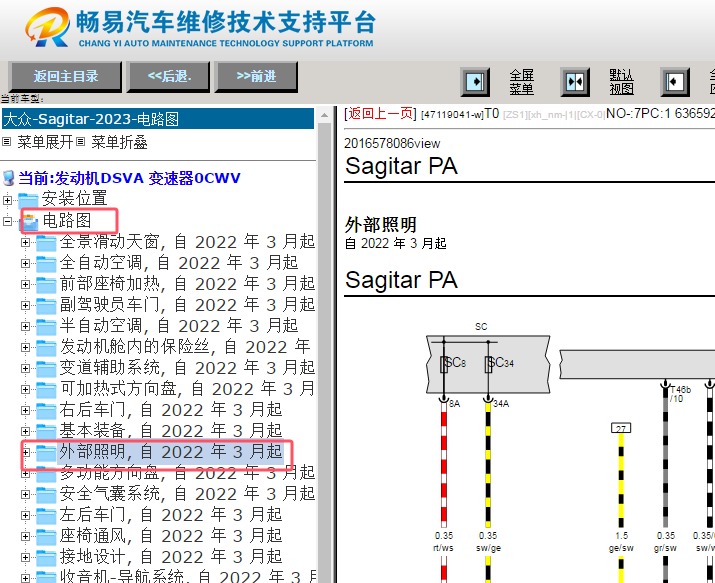Image resolution: width=715 pixels, height=583 pixels.
Task: Open 变道辅助系统 wiring diagram entry
Action: (x=187, y=367)
